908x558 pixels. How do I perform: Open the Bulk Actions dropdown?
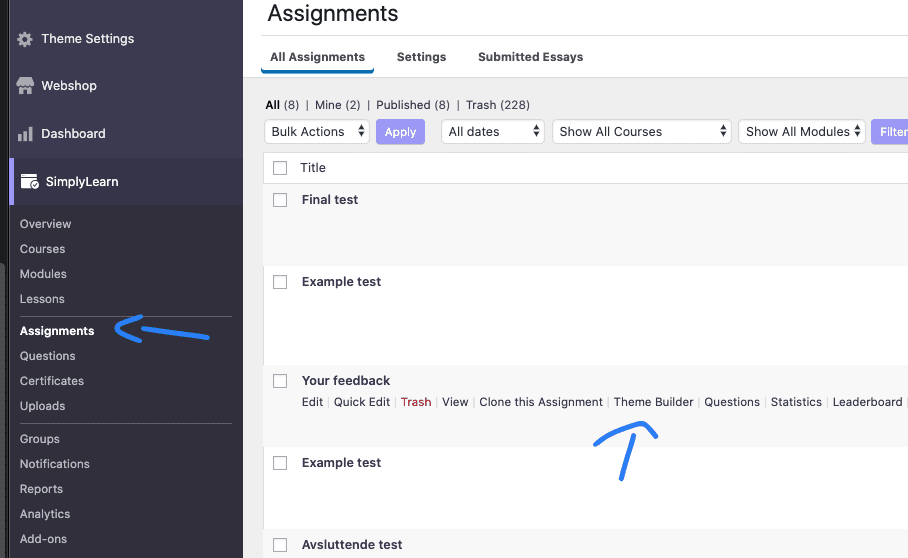[318, 132]
